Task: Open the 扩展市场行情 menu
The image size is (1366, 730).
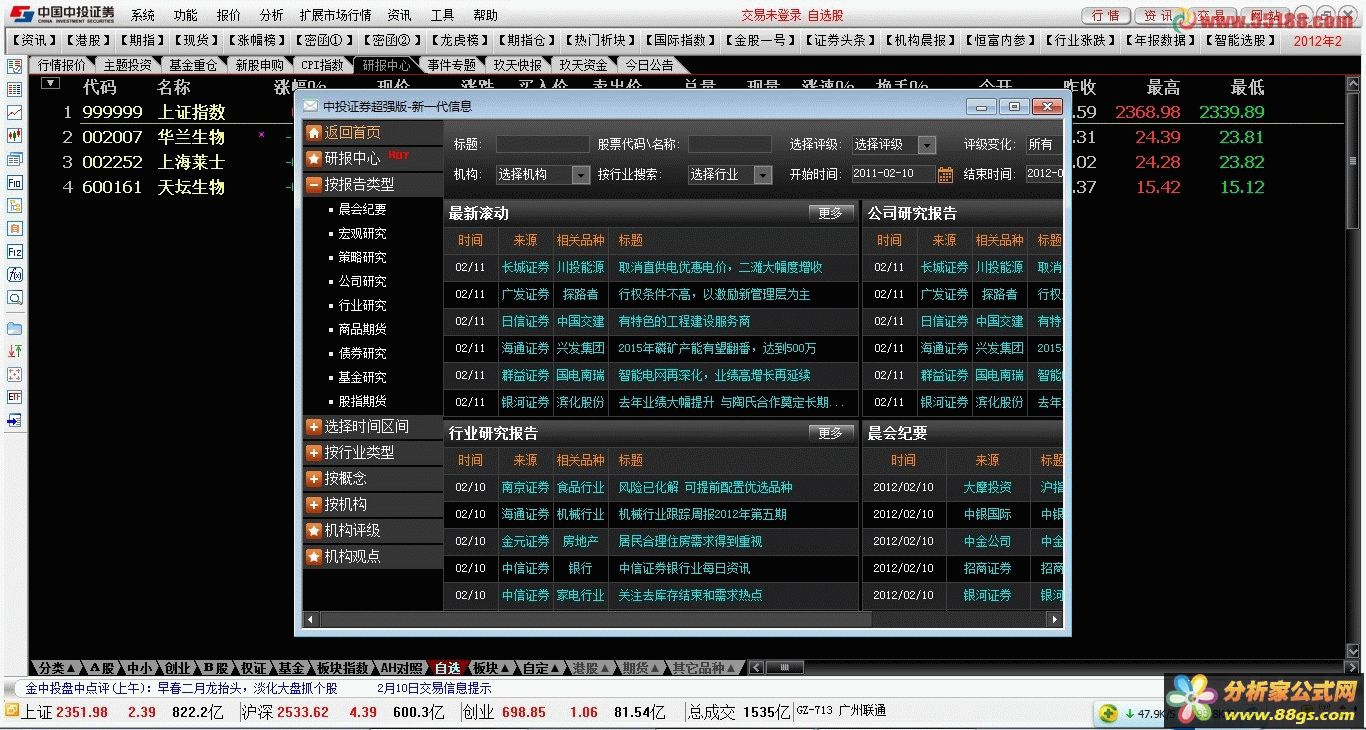Action: point(335,15)
